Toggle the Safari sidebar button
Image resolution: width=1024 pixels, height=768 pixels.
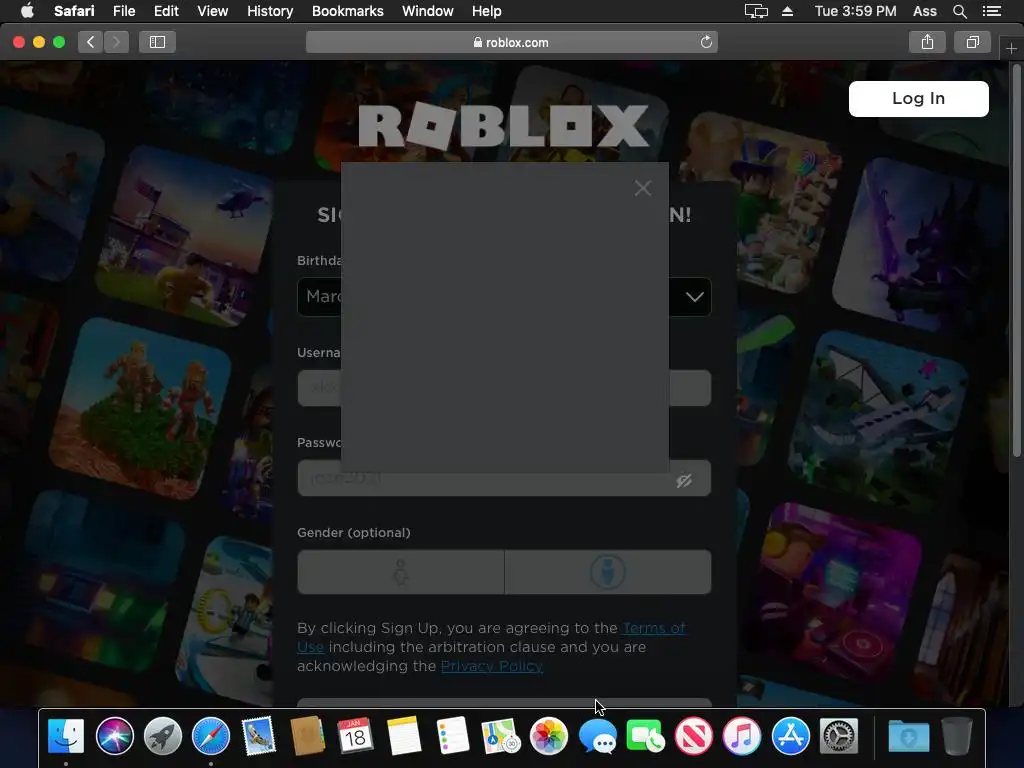157,42
